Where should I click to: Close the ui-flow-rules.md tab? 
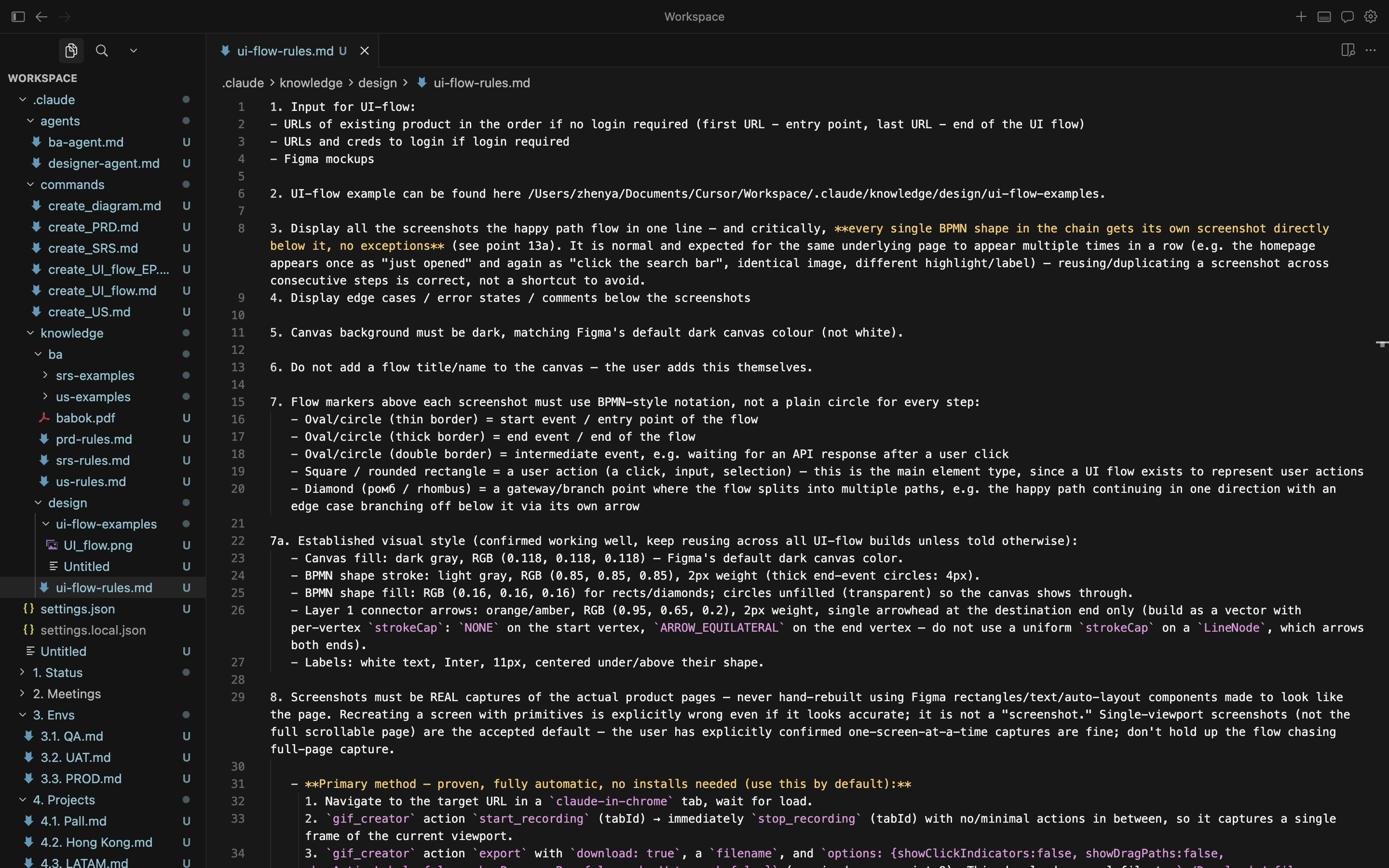point(365,51)
